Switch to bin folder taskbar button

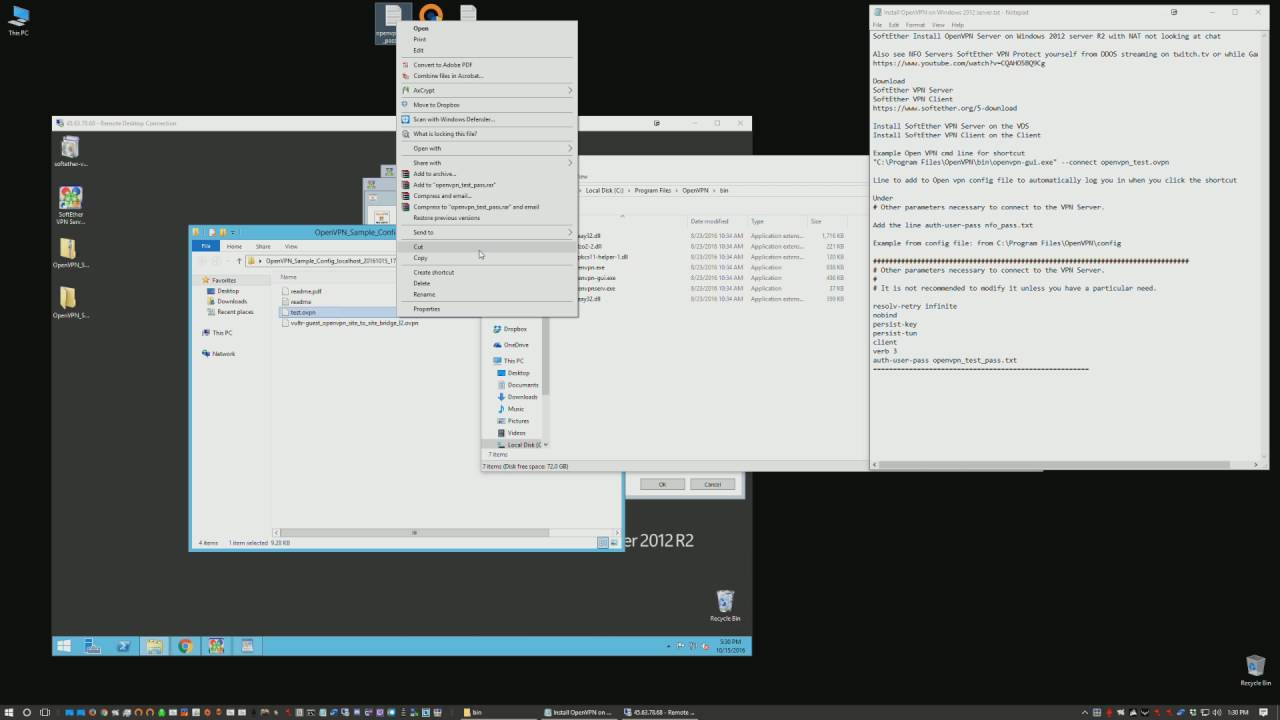500,712
